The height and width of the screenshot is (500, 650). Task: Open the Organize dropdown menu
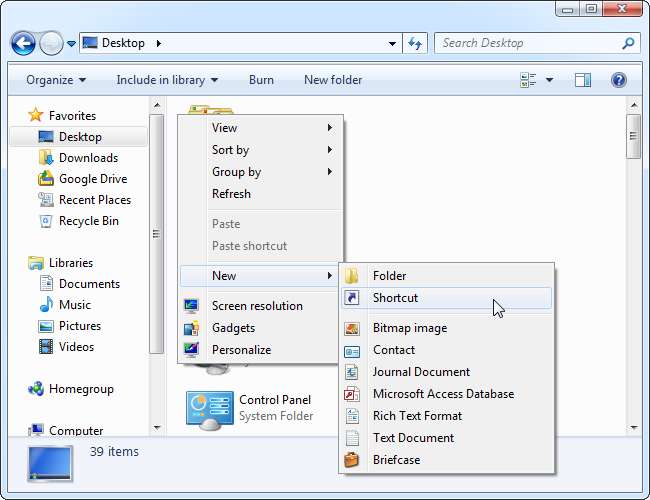56,80
